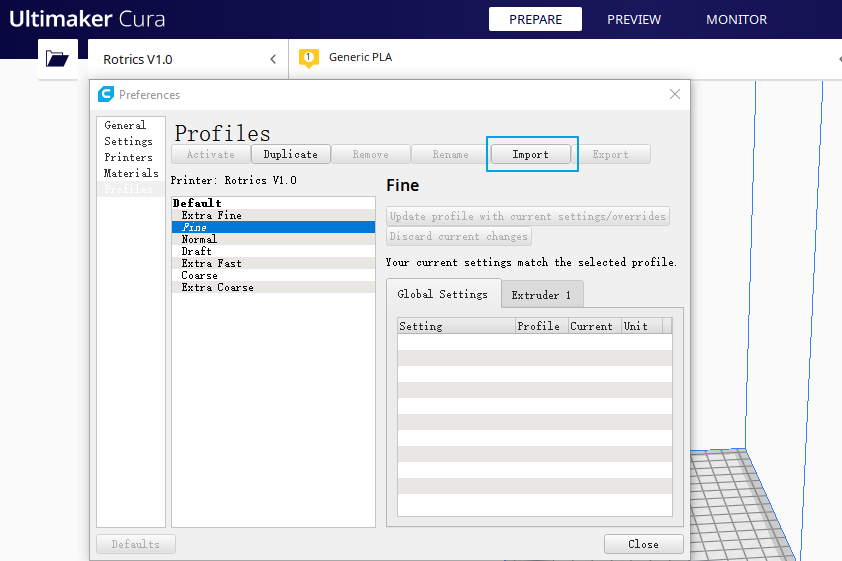The height and width of the screenshot is (561, 842).
Task: Duplicate the selected profile
Action: tap(291, 155)
